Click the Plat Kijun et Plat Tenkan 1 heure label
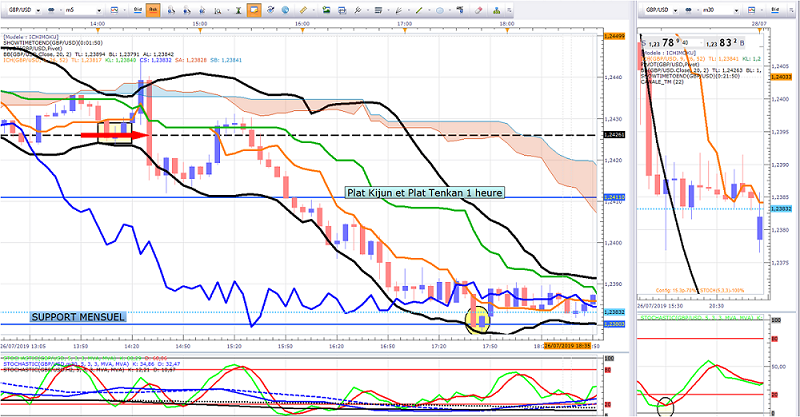Image resolution: width=800 pixels, height=417 pixels. [424, 192]
